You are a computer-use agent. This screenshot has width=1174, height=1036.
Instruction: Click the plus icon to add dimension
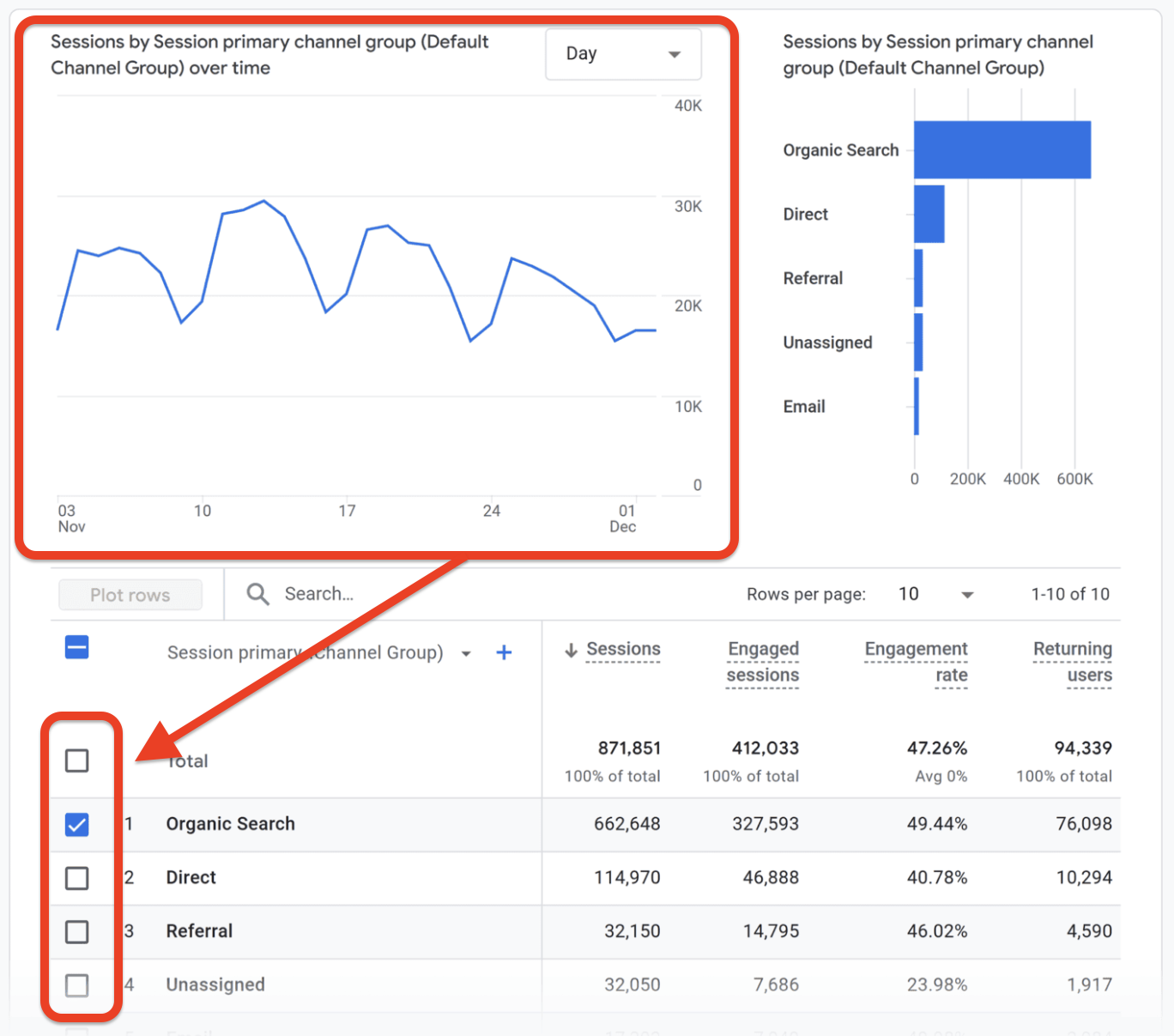click(x=504, y=653)
